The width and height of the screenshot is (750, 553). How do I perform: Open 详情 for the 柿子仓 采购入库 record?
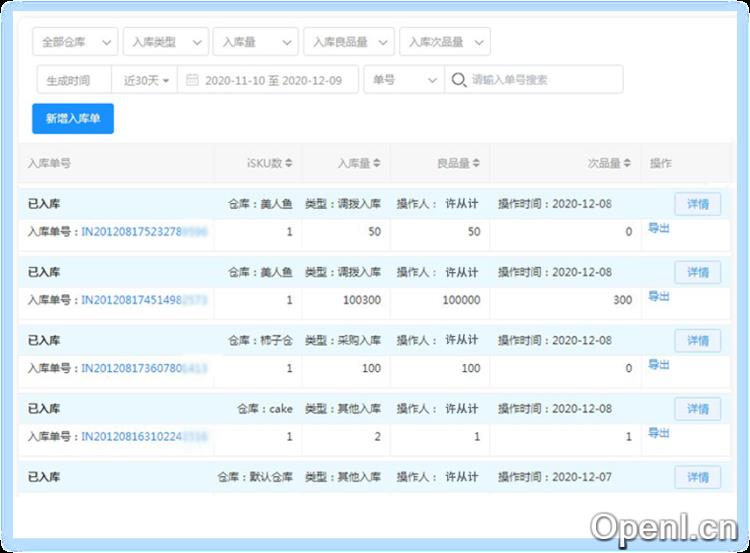click(697, 341)
